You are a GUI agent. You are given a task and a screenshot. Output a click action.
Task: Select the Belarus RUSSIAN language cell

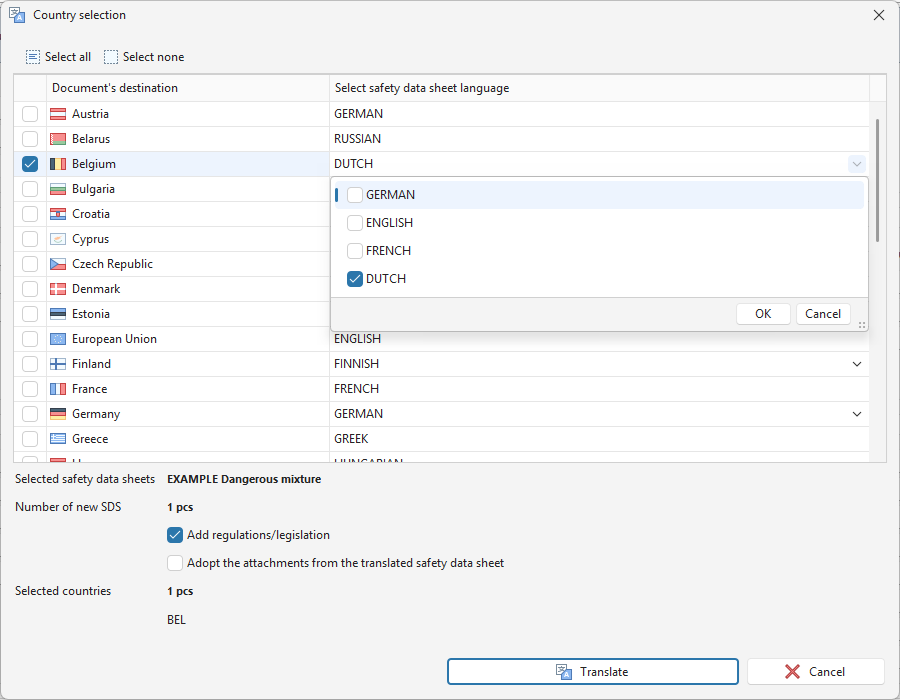click(599, 139)
